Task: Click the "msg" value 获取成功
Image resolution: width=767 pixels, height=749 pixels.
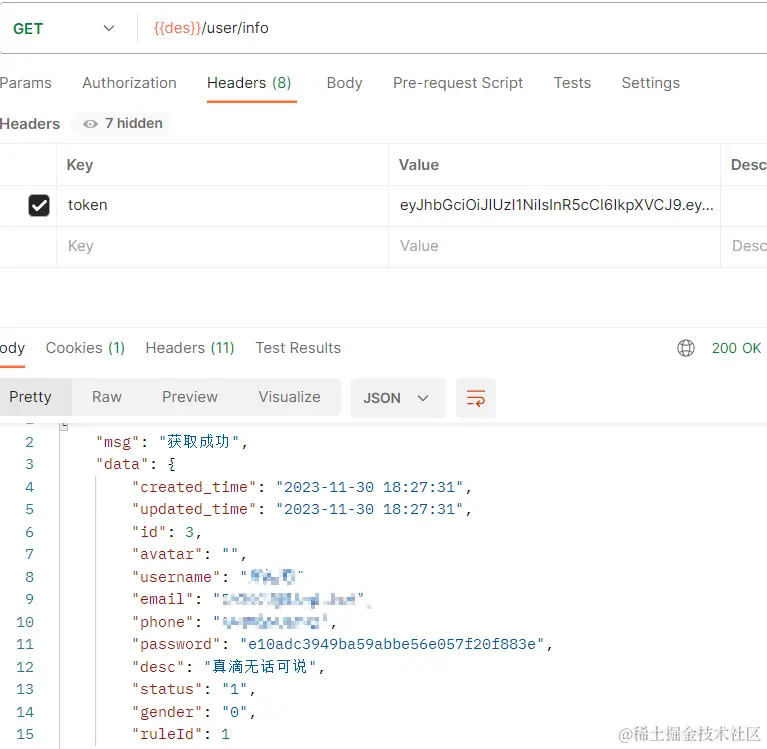Action: [x=199, y=442]
